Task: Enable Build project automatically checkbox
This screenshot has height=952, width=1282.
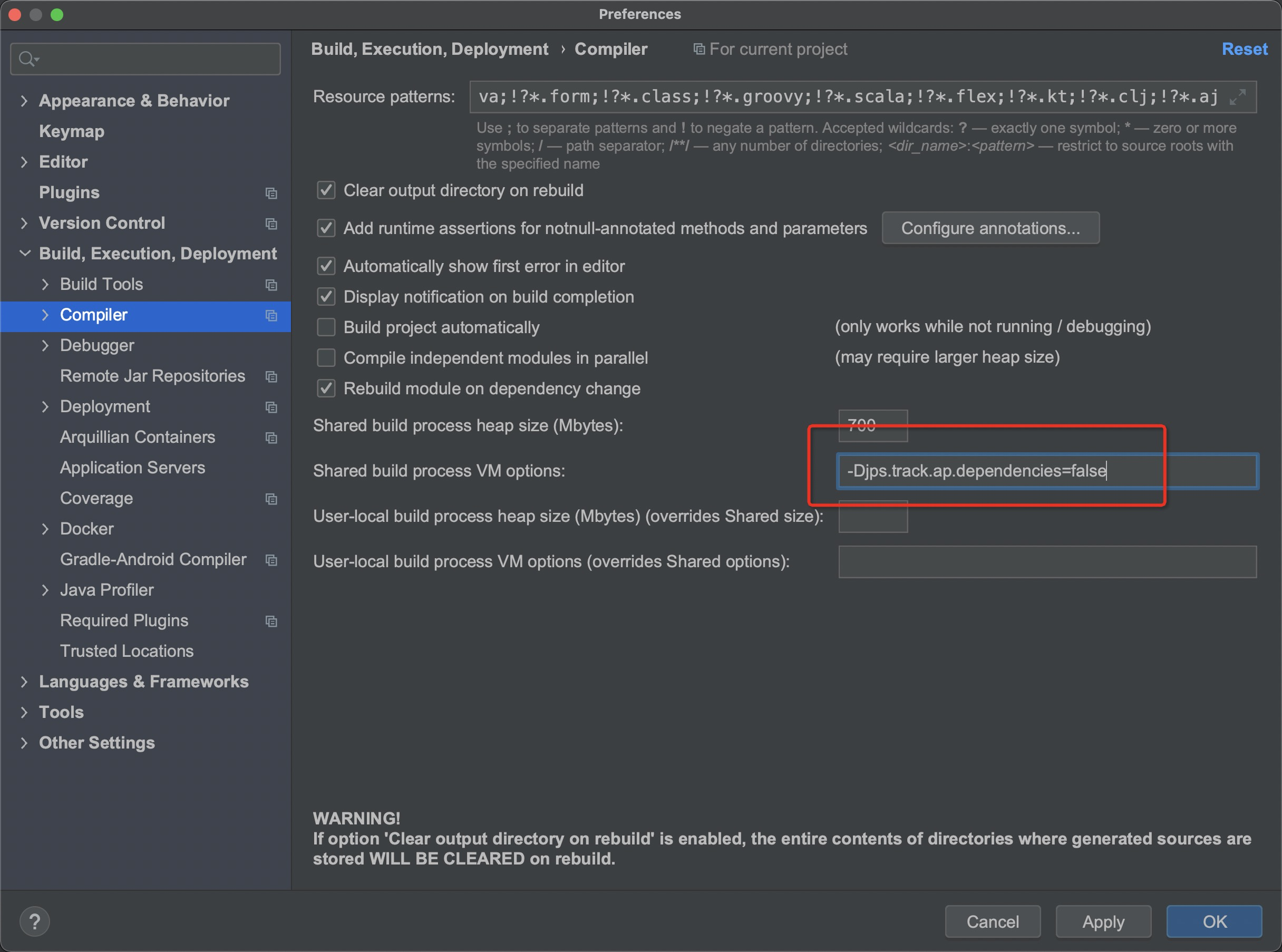Action: [x=326, y=327]
